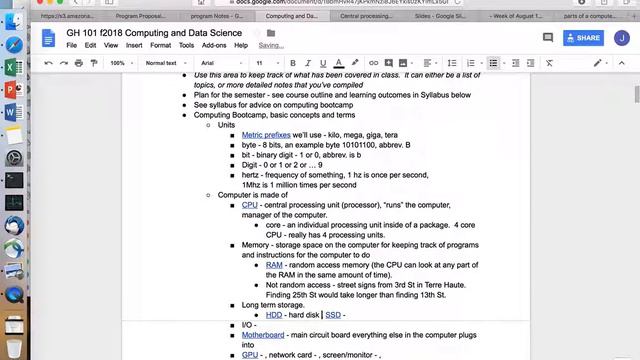Open the text alignment dropdown
Image resolution: width=640 pixels, height=360 pixels.
click(x=430, y=63)
